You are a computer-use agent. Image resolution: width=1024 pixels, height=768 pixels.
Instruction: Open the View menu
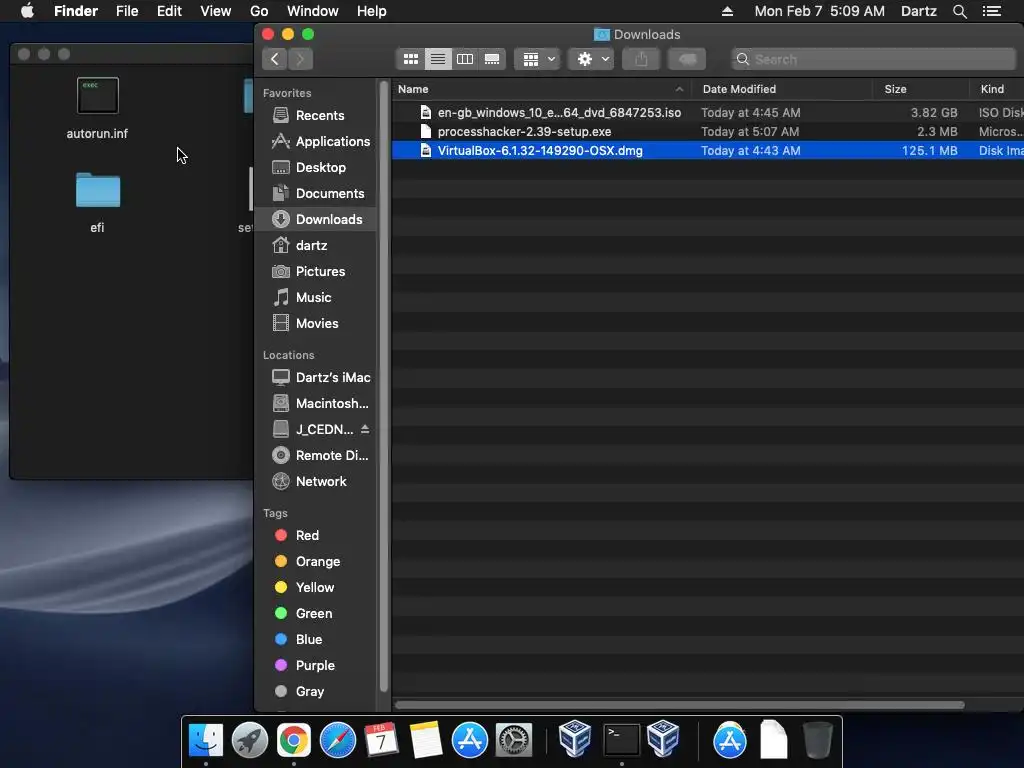[x=216, y=11]
